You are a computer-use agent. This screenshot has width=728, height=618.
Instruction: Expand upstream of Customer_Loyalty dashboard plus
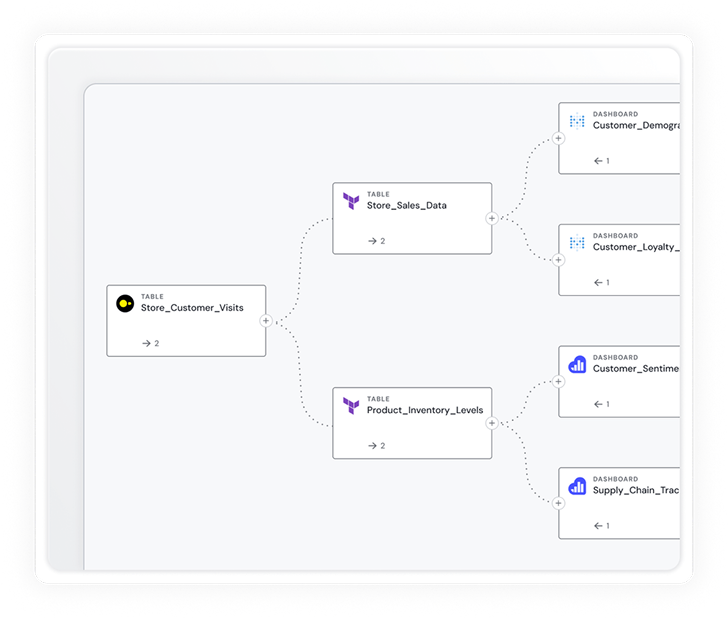(559, 260)
